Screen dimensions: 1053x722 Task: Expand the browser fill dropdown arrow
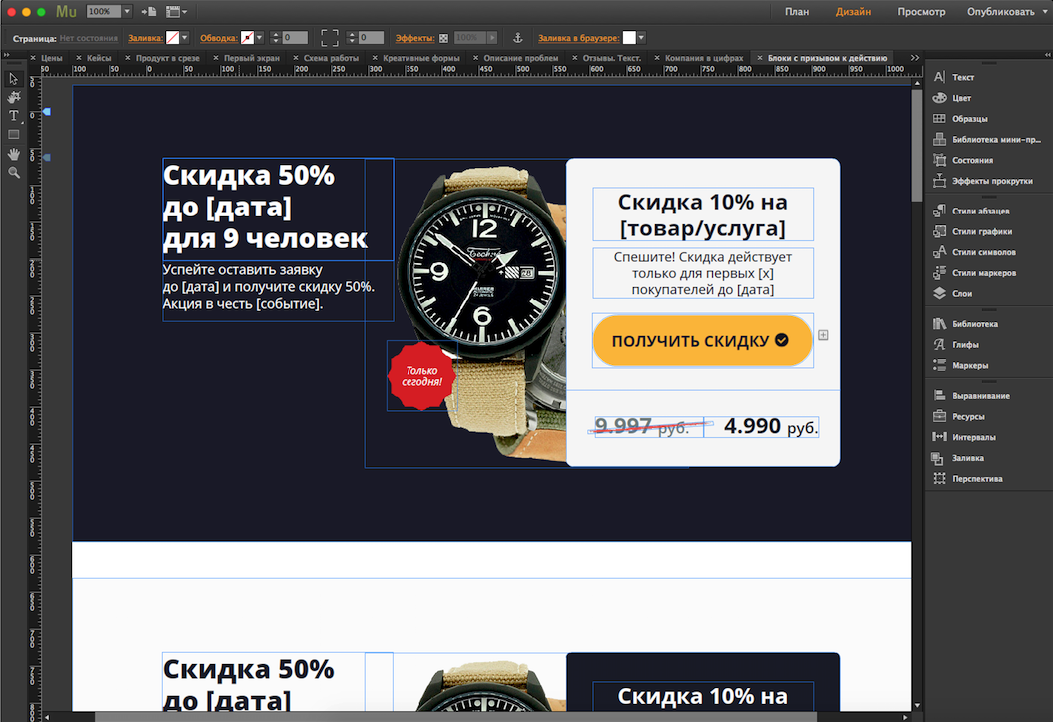point(641,38)
